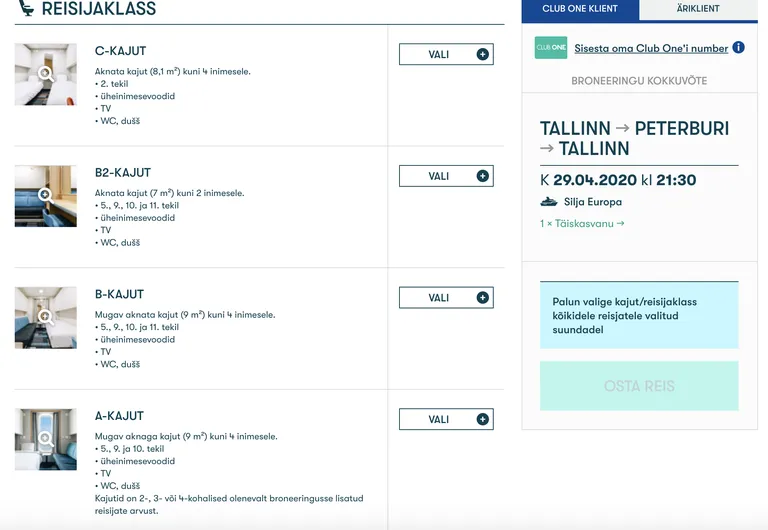Zoom the C-KAJUT cabin photo

pyautogui.click(x=46, y=74)
